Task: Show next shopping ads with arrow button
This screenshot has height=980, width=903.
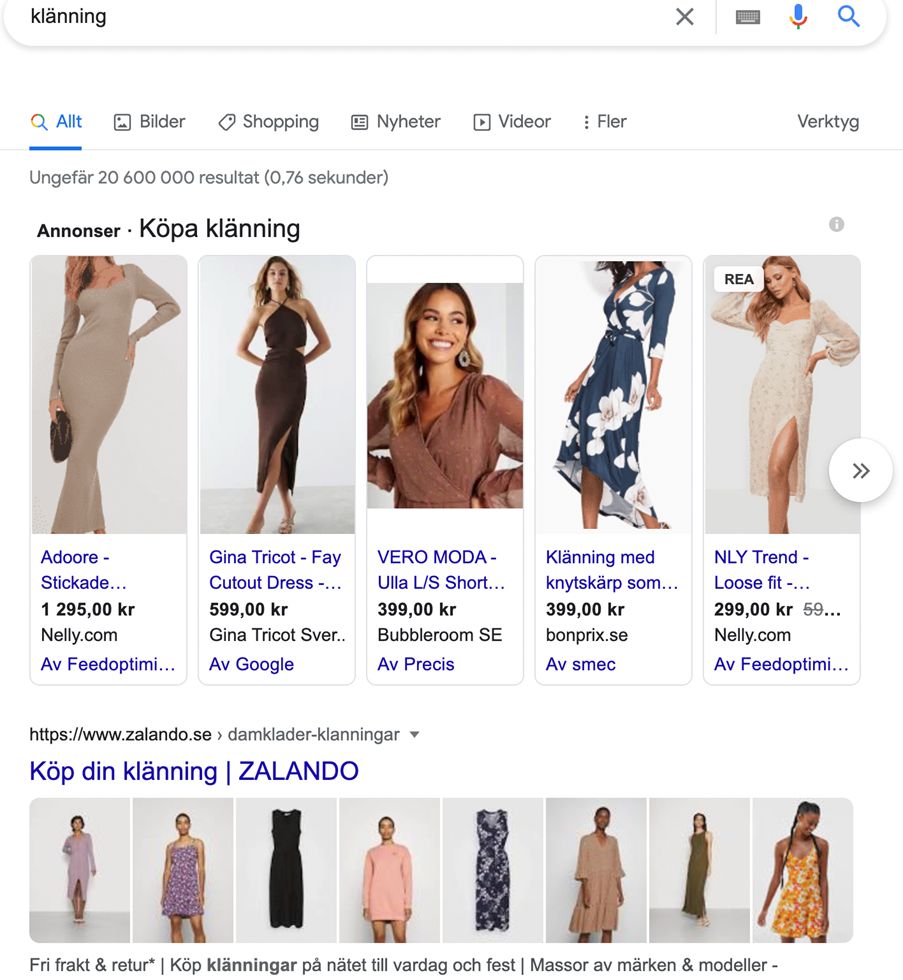Action: pyautogui.click(x=860, y=470)
